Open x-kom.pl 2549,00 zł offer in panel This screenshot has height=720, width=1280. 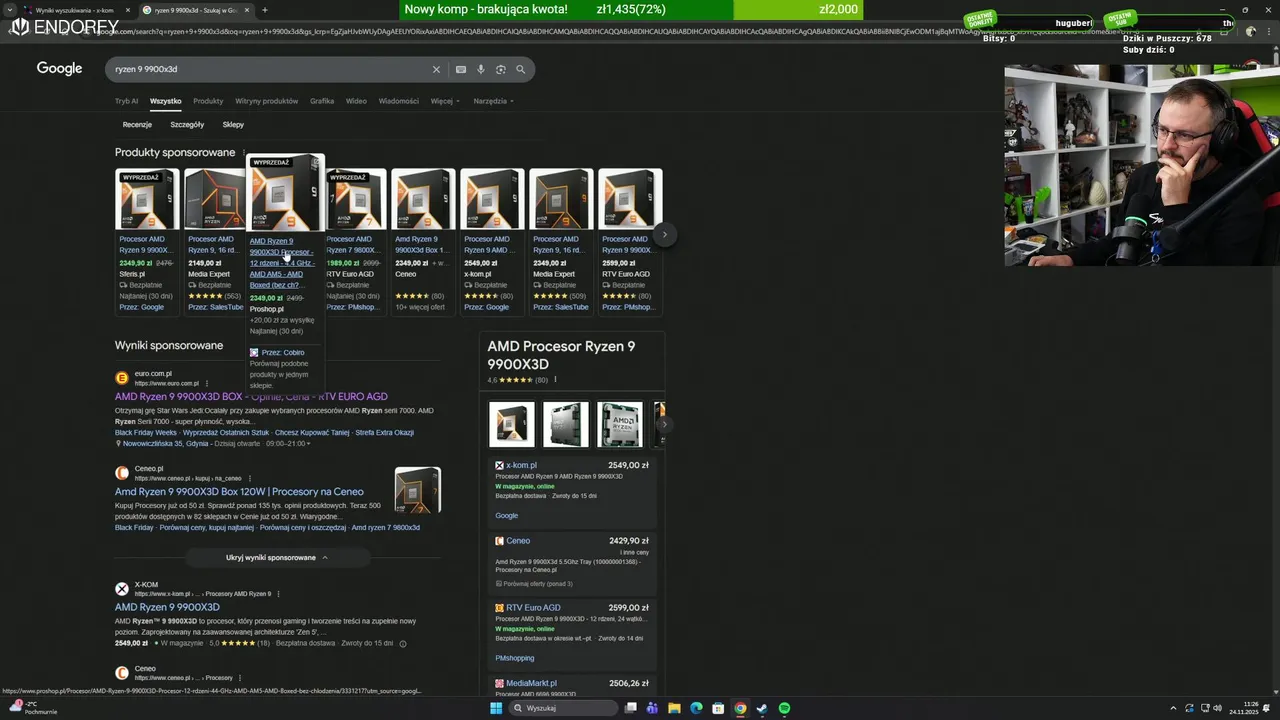[x=572, y=491]
